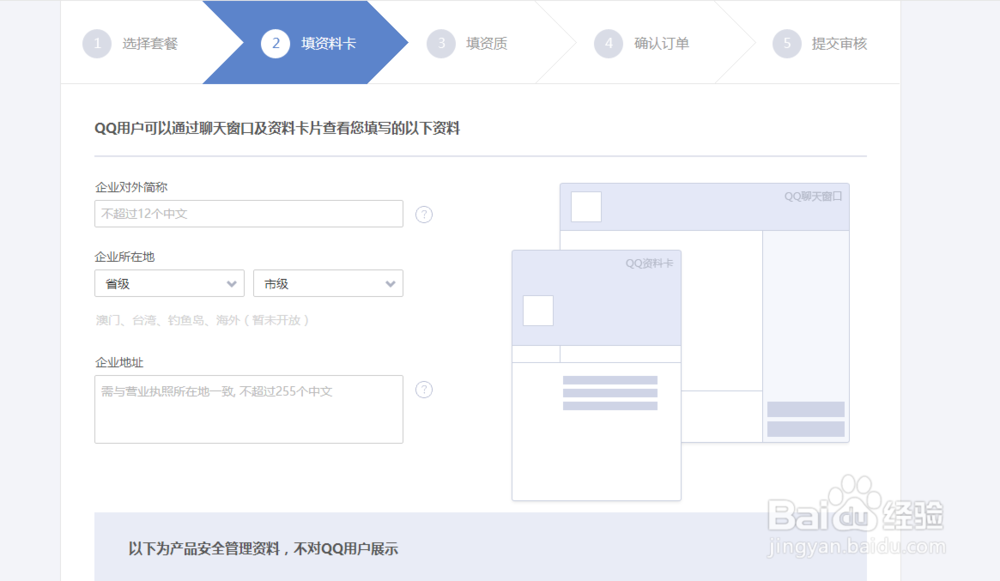Focus the 企业对外简称 input field
This screenshot has width=1000, height=581.
coord(248,213)
